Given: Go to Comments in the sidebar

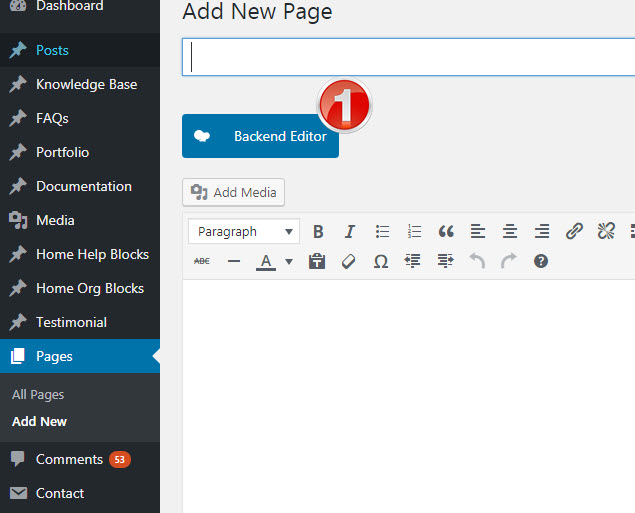Looking at the screenshot, I should click(x=69, y=459).
